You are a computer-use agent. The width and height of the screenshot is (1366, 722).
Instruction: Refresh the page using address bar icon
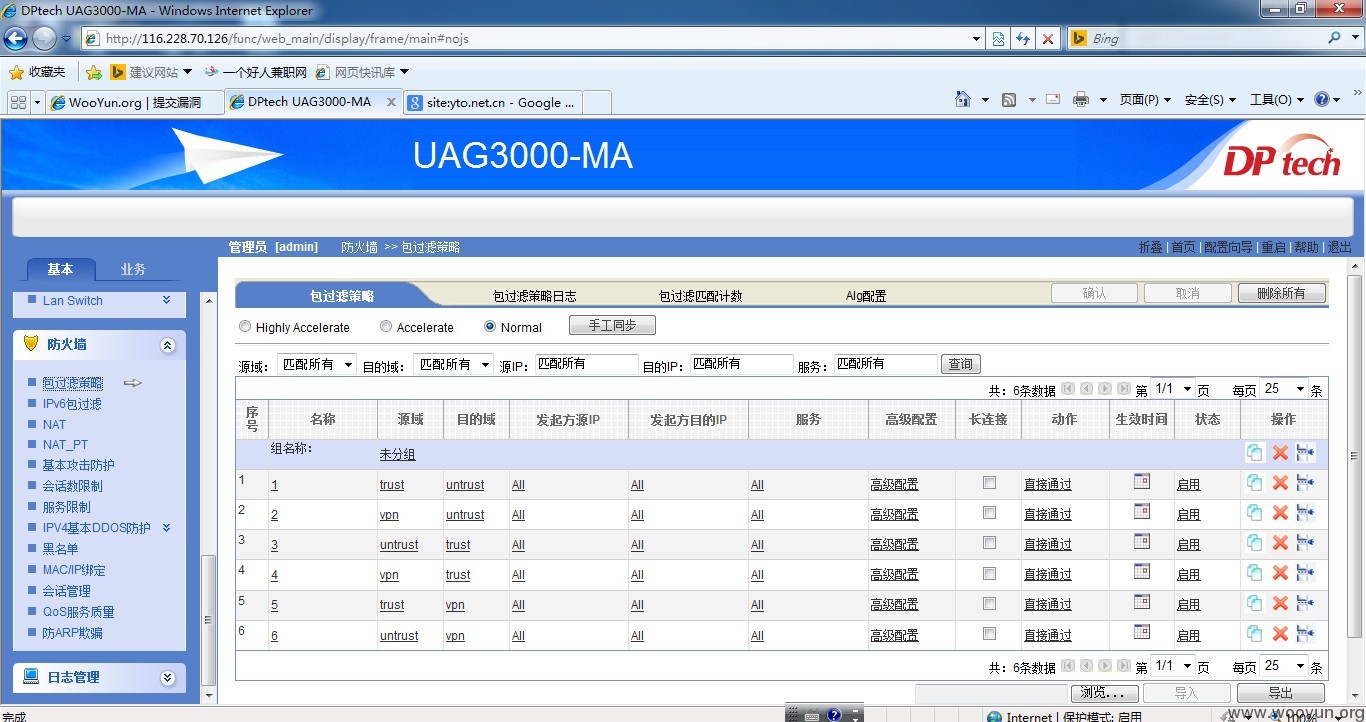pyautogui.click(x=1023, y=39)
